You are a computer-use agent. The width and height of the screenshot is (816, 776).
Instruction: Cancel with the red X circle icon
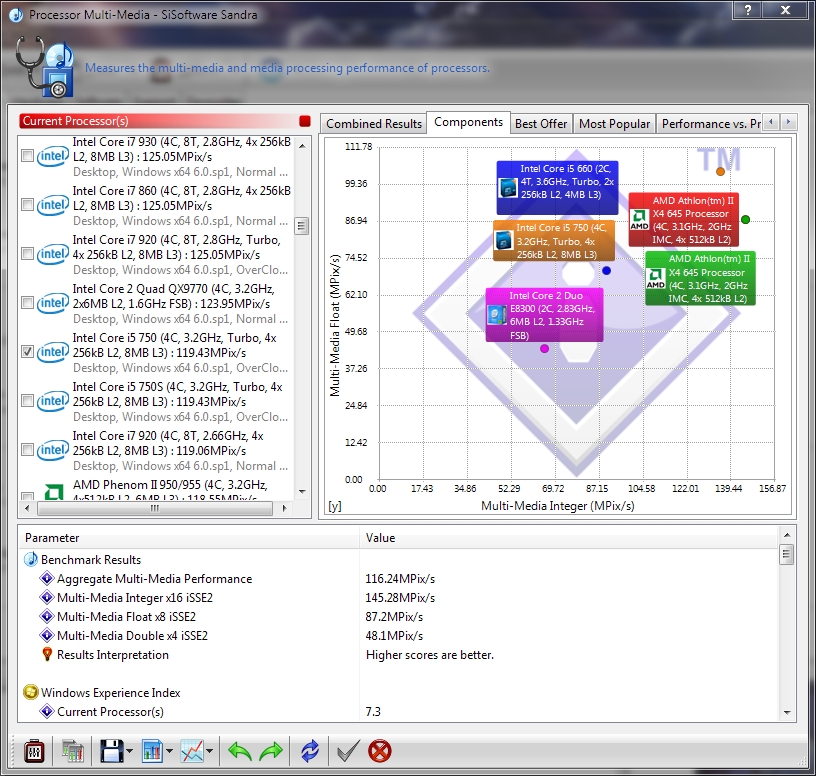pyautogui.click(x=380, y=751)
